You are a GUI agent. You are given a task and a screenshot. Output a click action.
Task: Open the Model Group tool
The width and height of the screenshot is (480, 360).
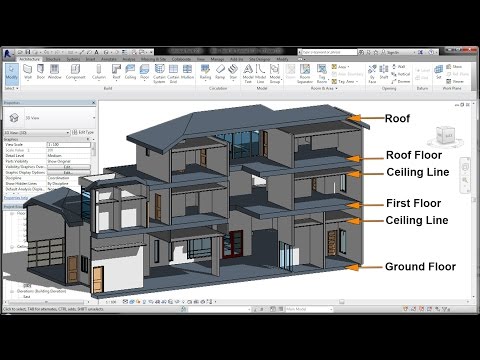275,74
